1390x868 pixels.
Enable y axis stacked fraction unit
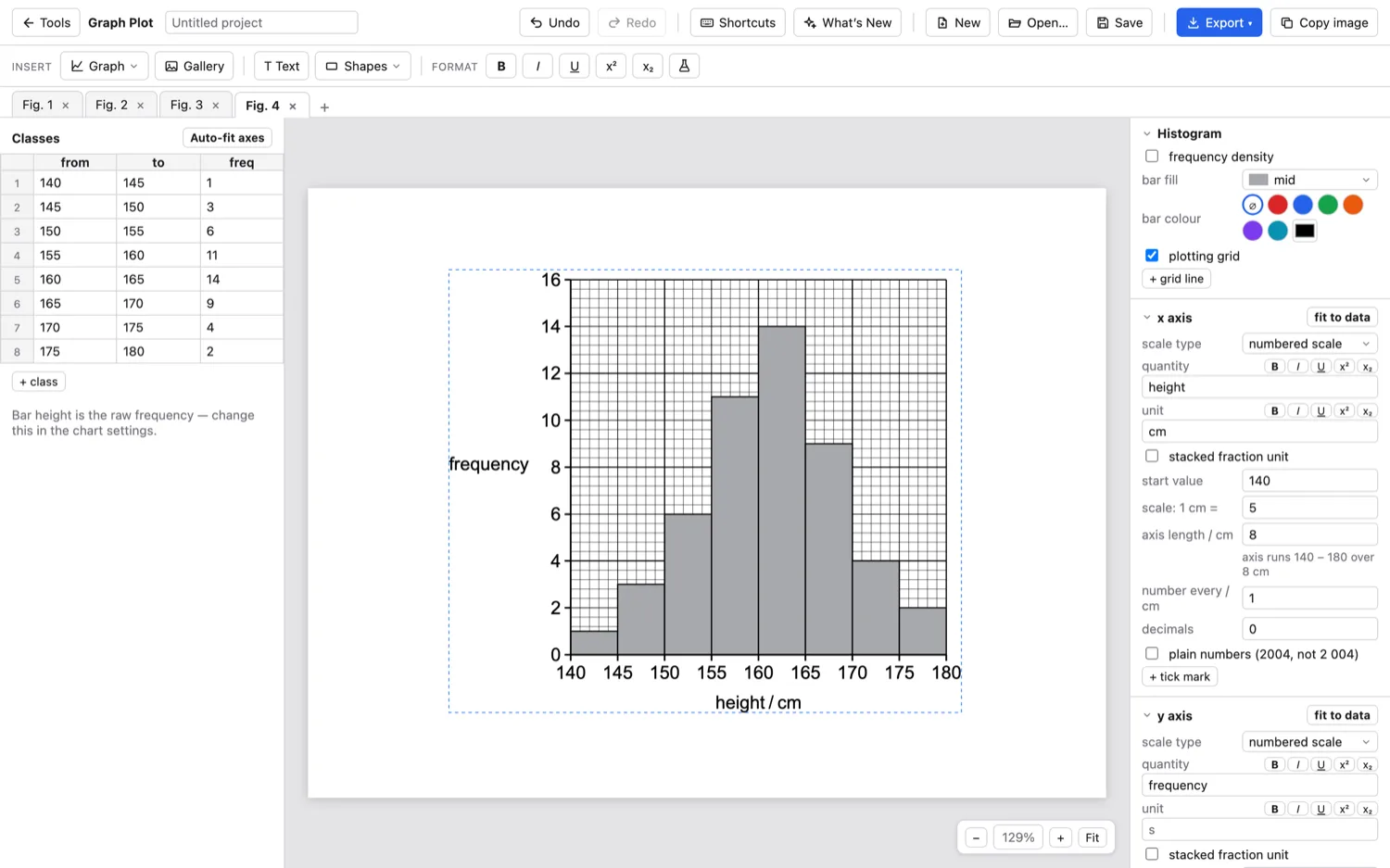[1152, 854]
